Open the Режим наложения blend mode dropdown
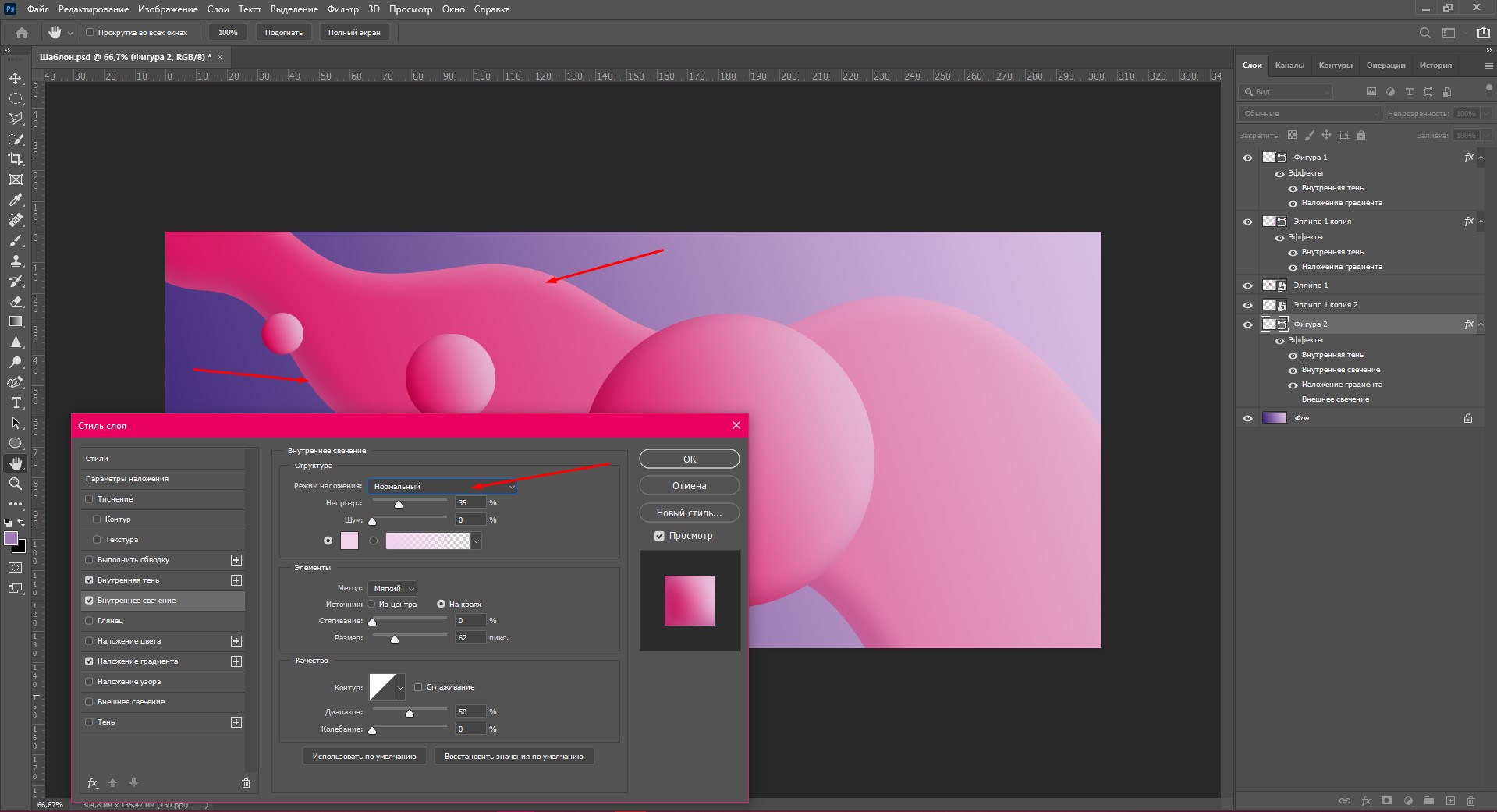Screen dimensions: 1497x812 [442, 487]
